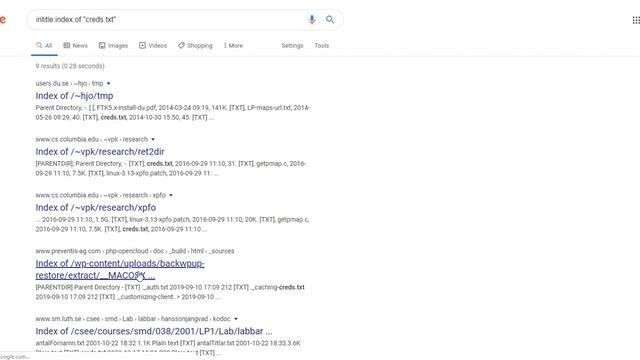Image resolution: width=640 pixels, height=360 pixels.
Task: Switch to the Images tab
Action: pyautogui.click(x=113, y=45)
